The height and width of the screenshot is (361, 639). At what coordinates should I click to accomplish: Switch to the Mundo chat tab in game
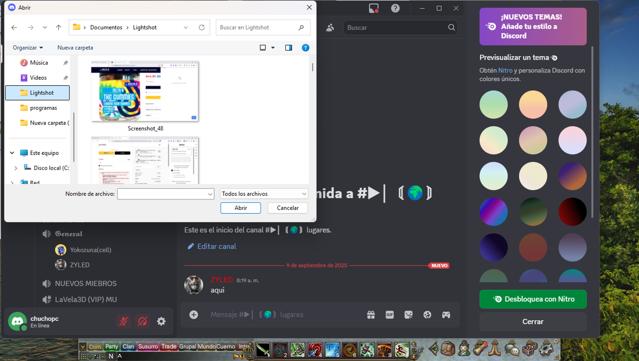pos(207,346)
